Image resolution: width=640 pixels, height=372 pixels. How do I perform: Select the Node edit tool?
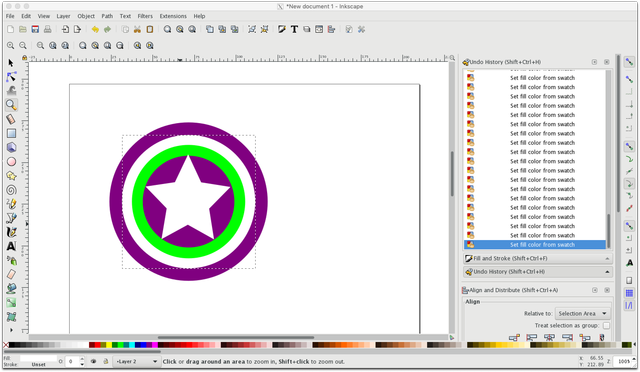[x=11, y=77]
